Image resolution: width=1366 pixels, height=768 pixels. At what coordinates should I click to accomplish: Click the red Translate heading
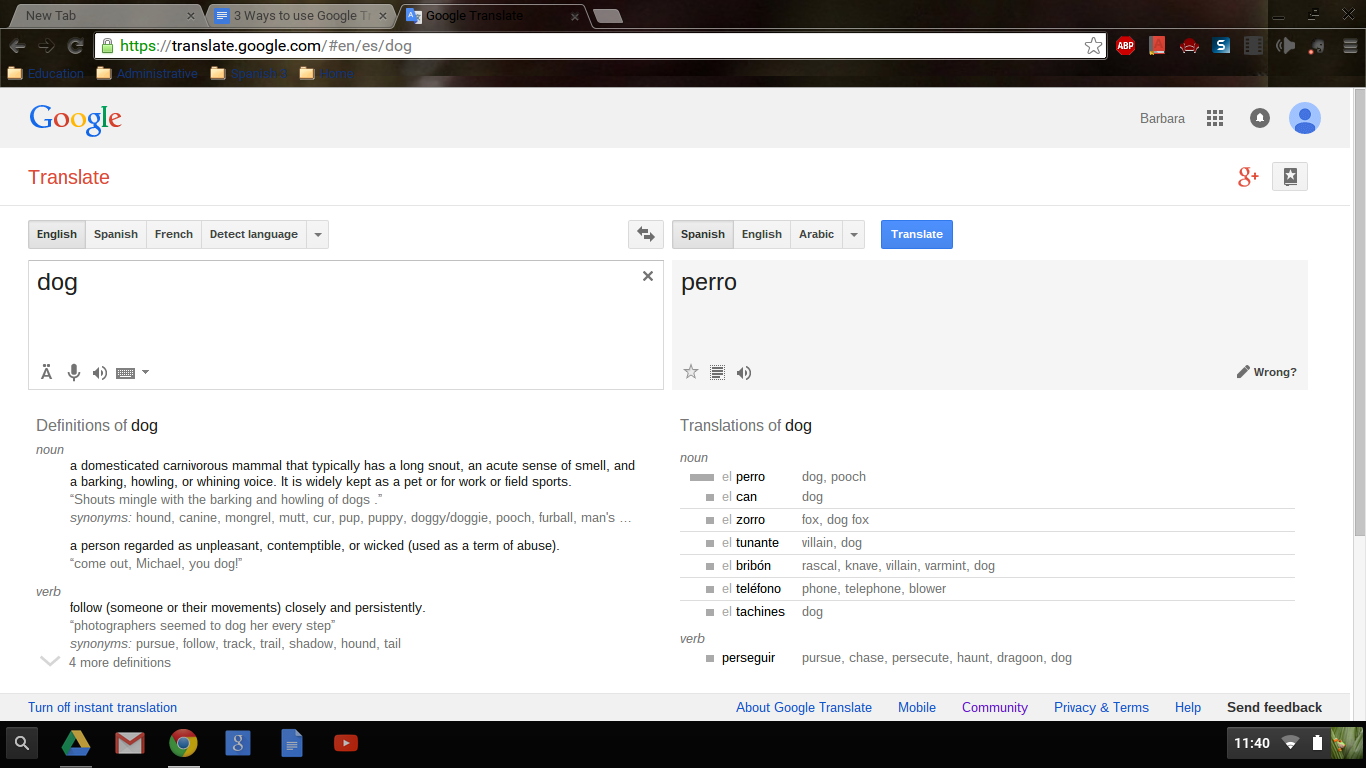(69, 177)
